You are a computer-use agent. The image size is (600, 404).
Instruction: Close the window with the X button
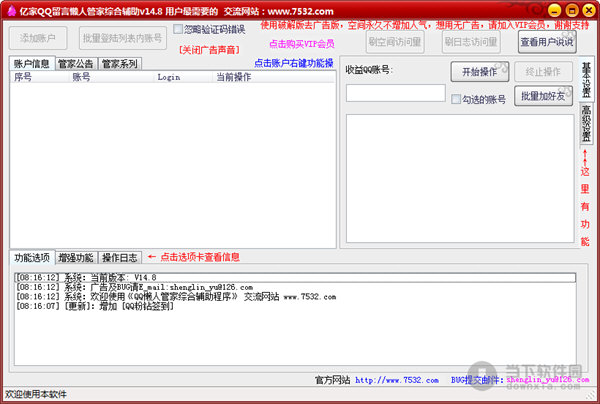point(589,10)
